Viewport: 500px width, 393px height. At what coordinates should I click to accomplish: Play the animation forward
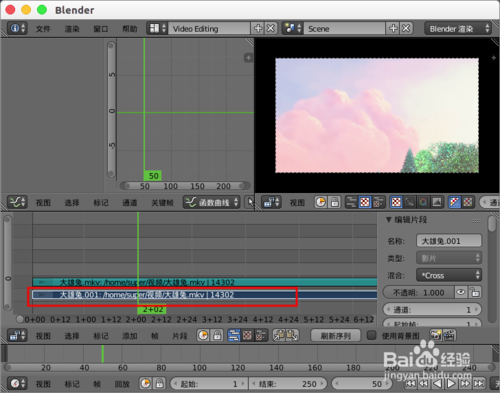(450, 384)
